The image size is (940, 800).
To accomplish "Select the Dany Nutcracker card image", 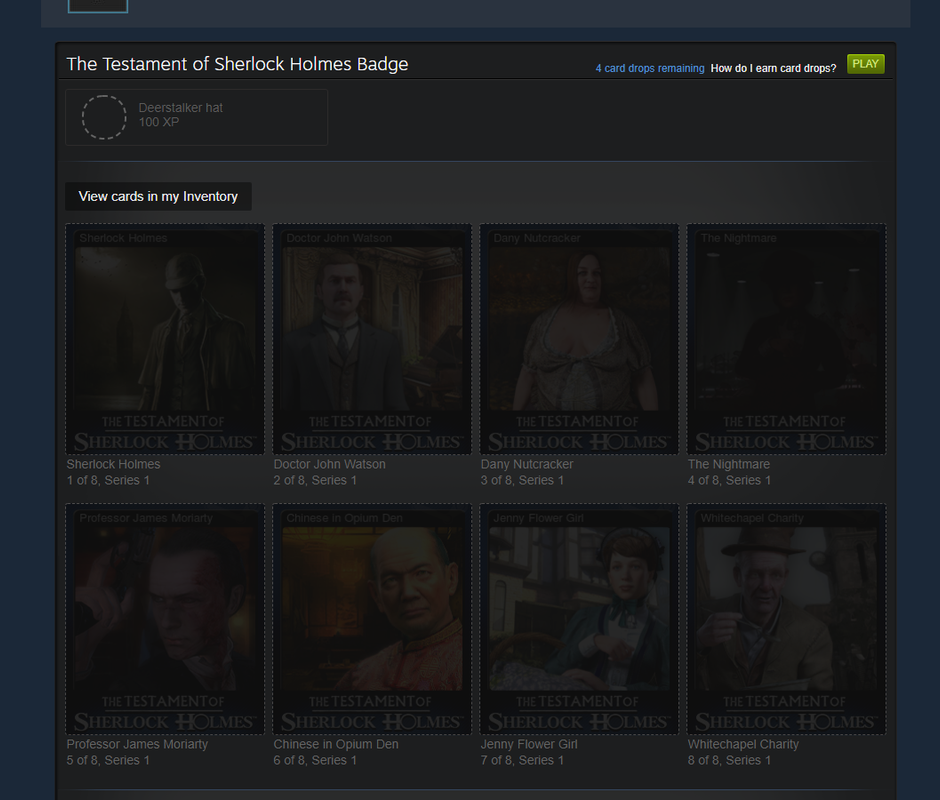I will tap(579, 339).
